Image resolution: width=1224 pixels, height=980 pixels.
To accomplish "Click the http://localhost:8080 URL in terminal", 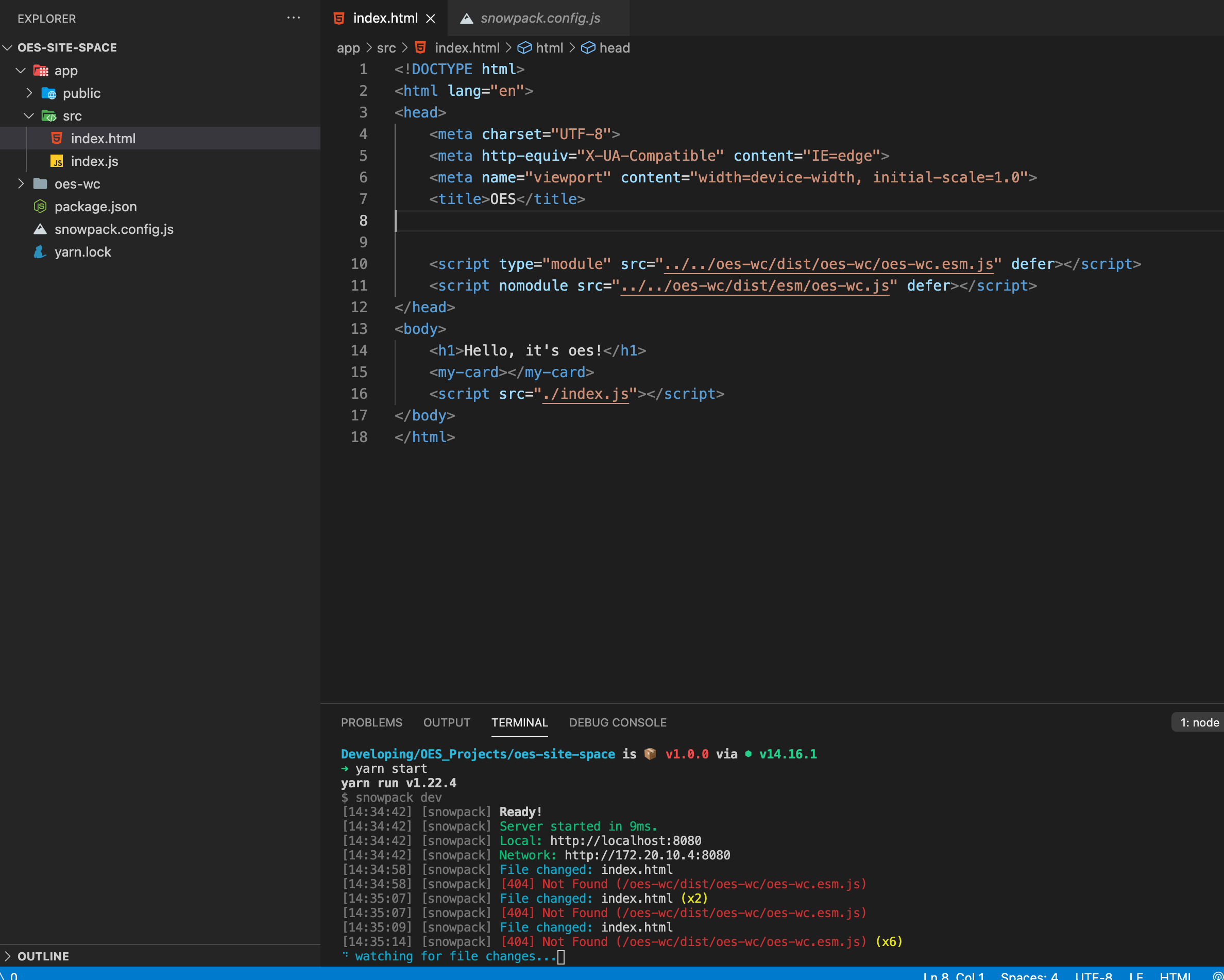I will click(625, 840).
